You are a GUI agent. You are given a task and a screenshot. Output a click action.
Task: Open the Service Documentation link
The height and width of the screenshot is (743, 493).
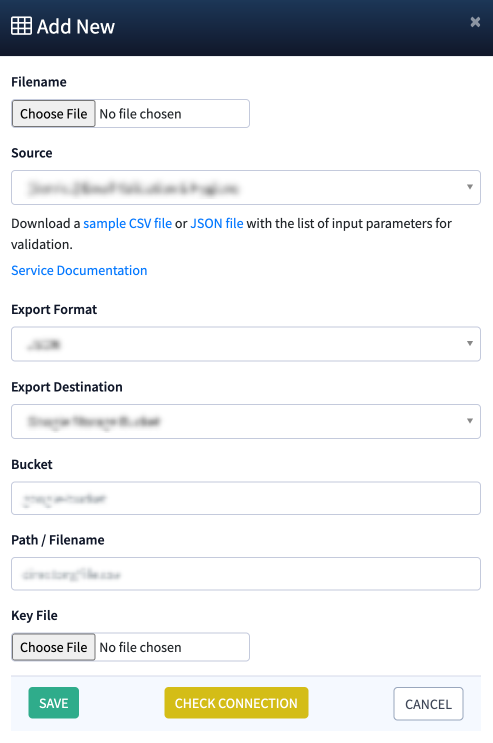[79, 270]
